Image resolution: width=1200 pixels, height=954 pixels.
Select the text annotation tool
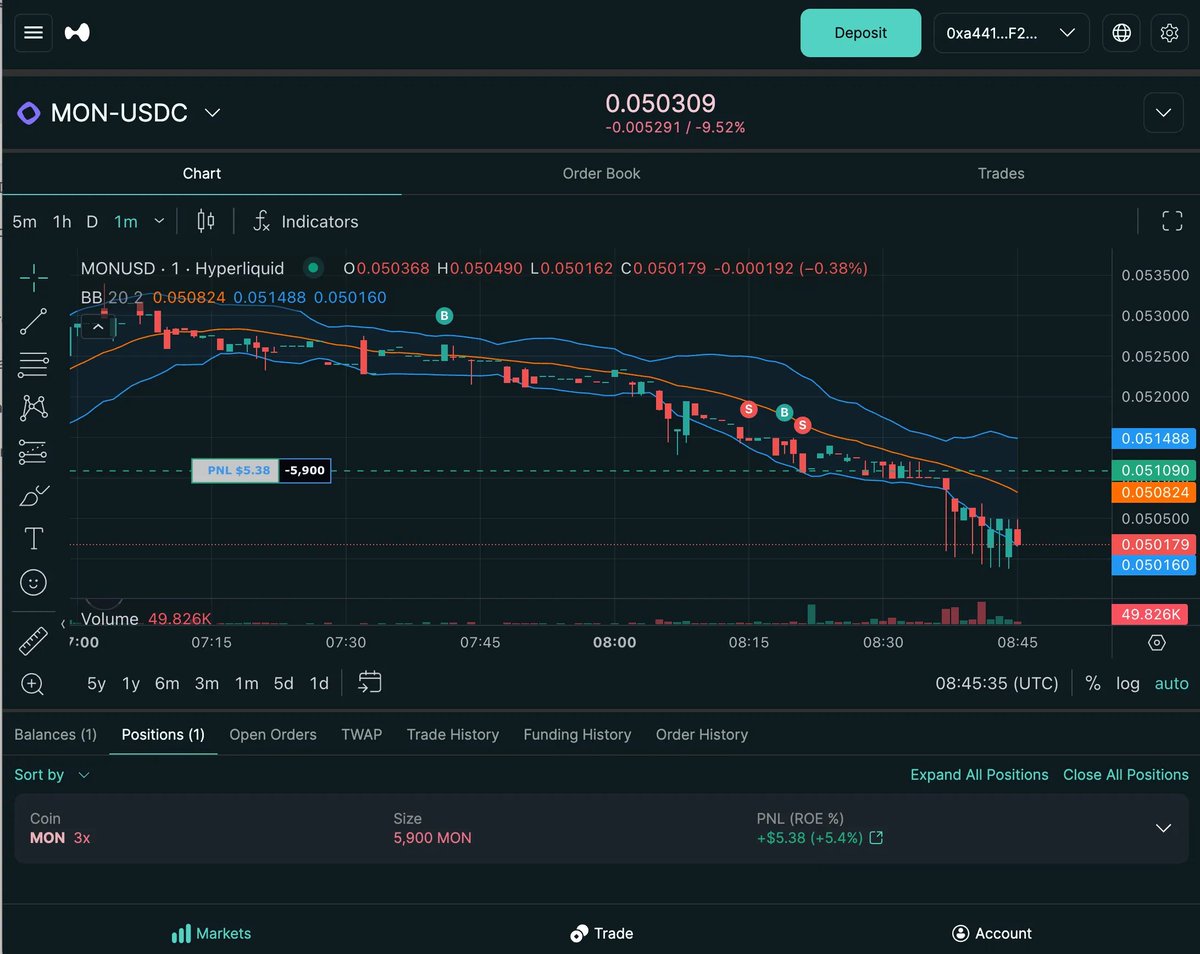33,538
